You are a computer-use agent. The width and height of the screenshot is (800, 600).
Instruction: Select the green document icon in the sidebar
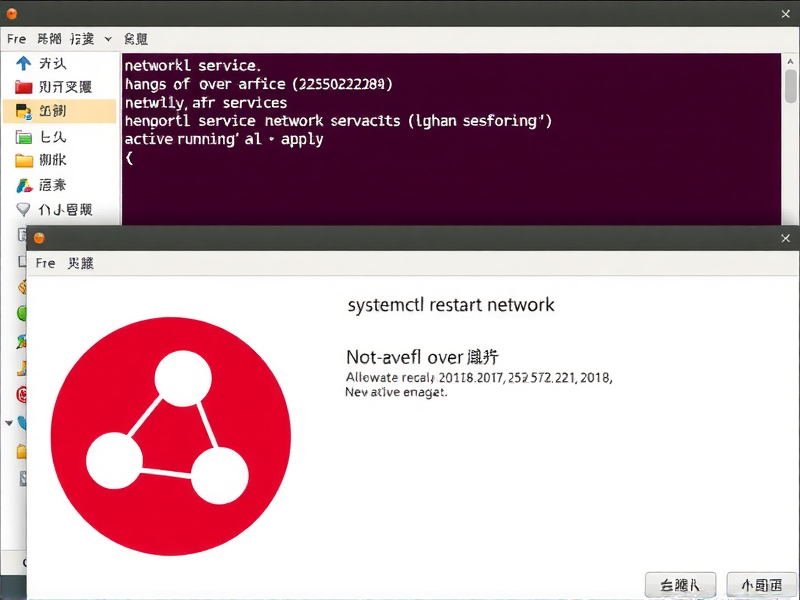point(25,137)
